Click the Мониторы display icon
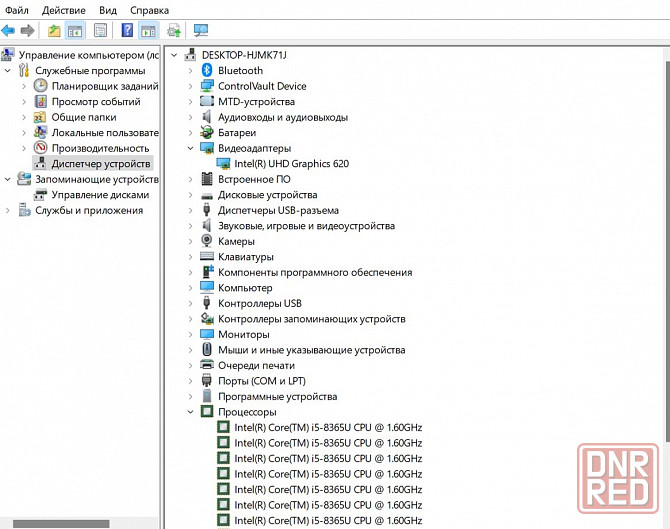The image size is (670, 529). (207, 334)
